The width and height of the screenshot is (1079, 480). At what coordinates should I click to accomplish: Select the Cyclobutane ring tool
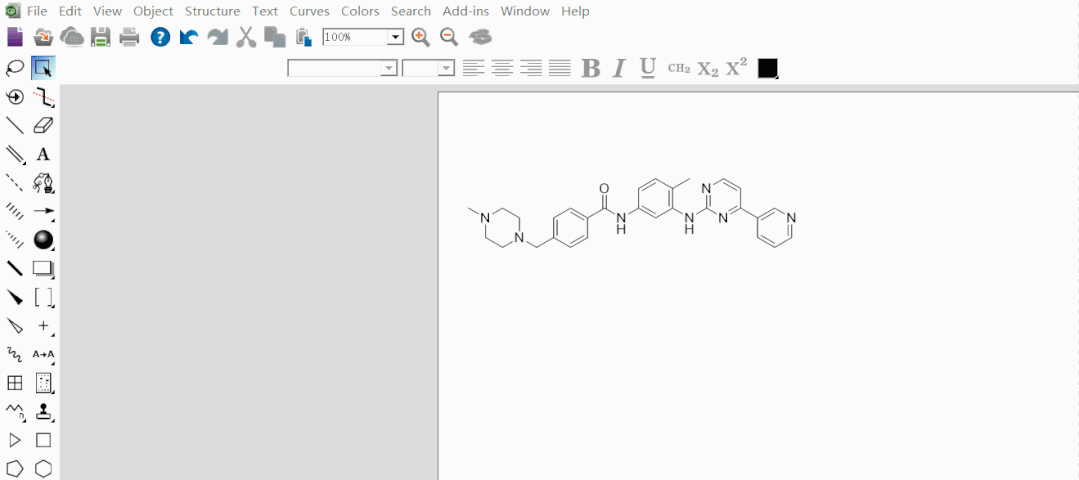[x=43, y=440]
